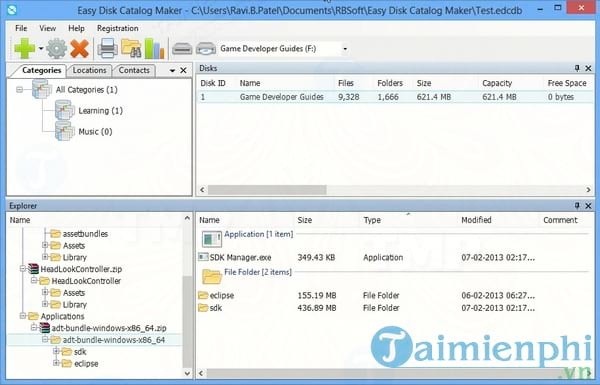
Task: Open the Game Developer Guides (F:) drive dropdown
Action: (345, 49)
